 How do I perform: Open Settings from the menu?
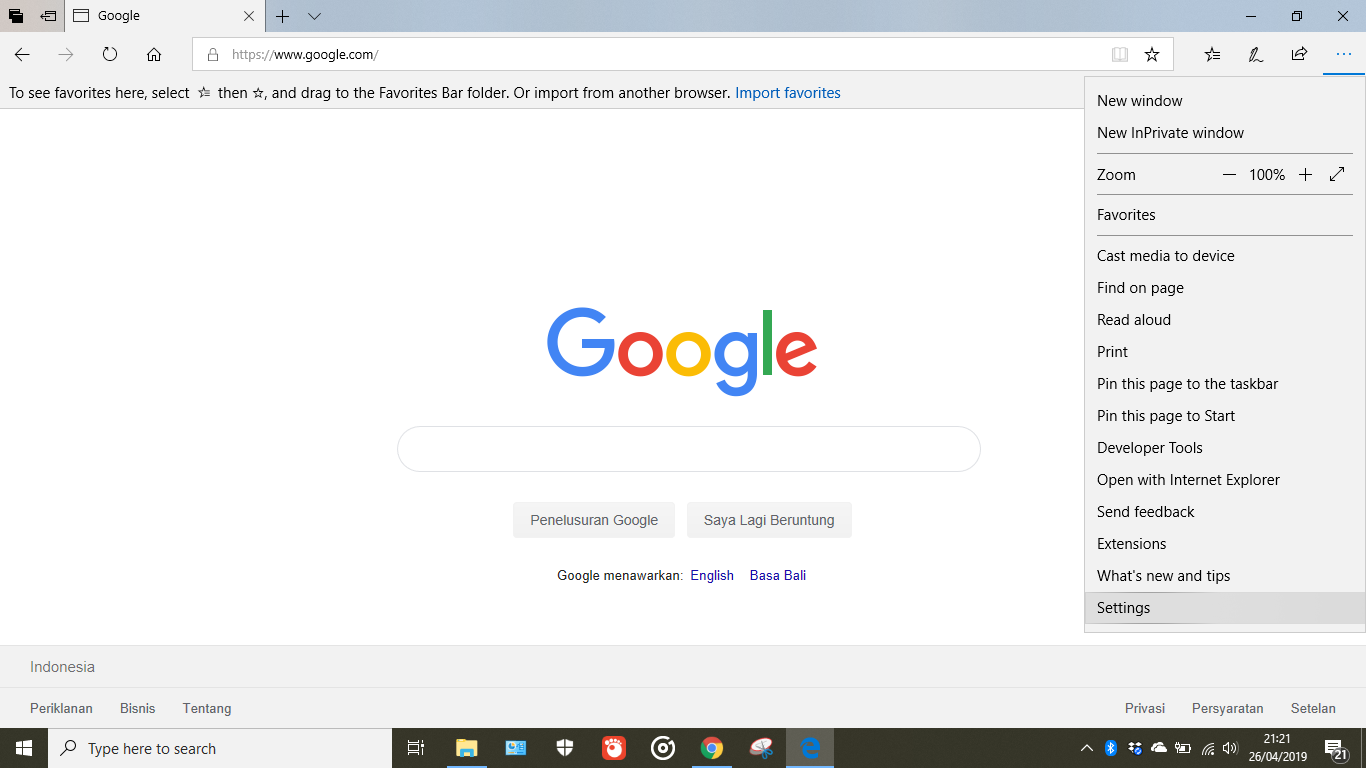tap(1123, 607)
